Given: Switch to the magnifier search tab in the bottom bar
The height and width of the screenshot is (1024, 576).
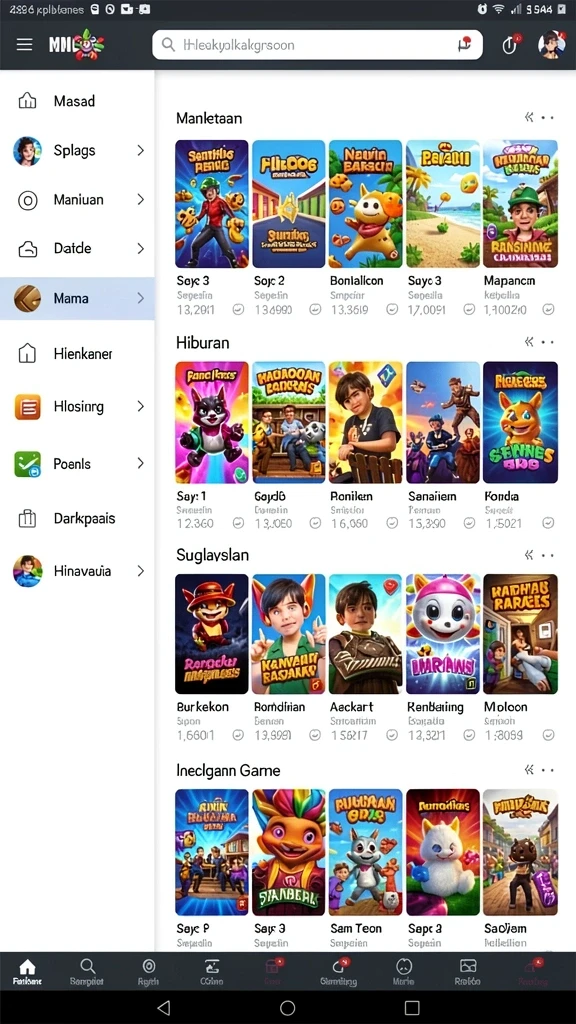Looking at the screenshot, I should (x=87, y=971).
